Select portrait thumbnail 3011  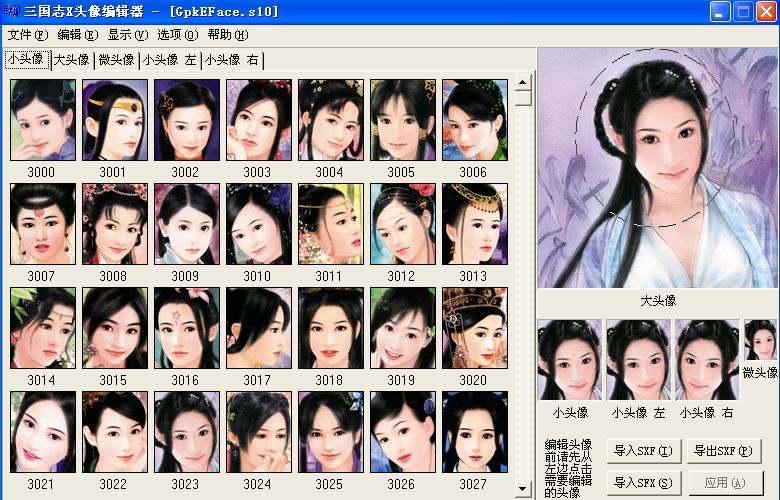[x=331, y=224]
